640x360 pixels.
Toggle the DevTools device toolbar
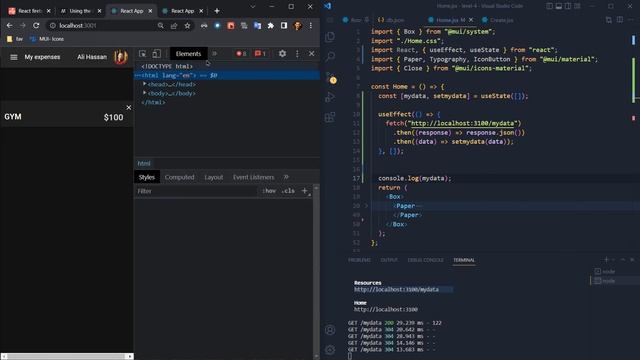tap(156, 54)
